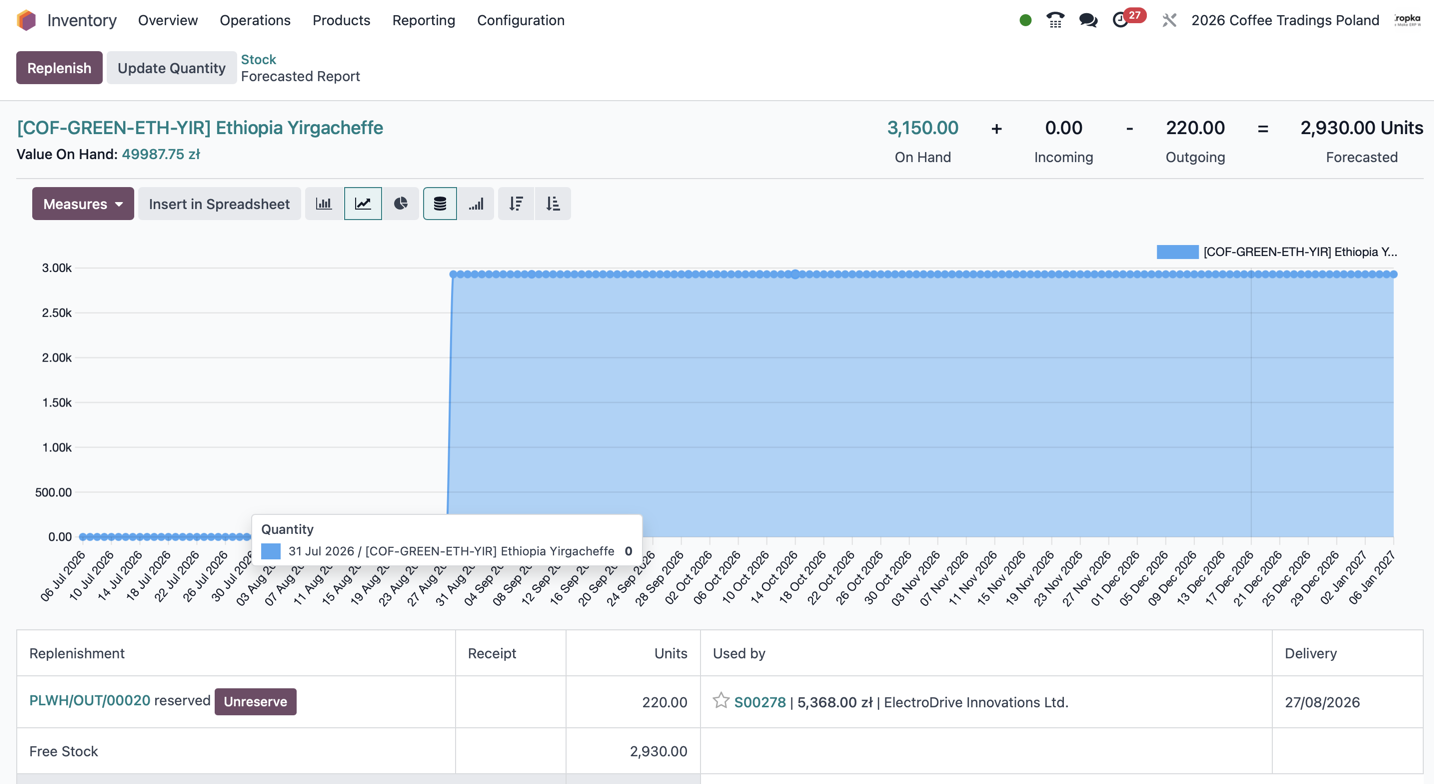Open the conversations chat icon
The width and height of the screenshot is (1434, 784).
1088,20
